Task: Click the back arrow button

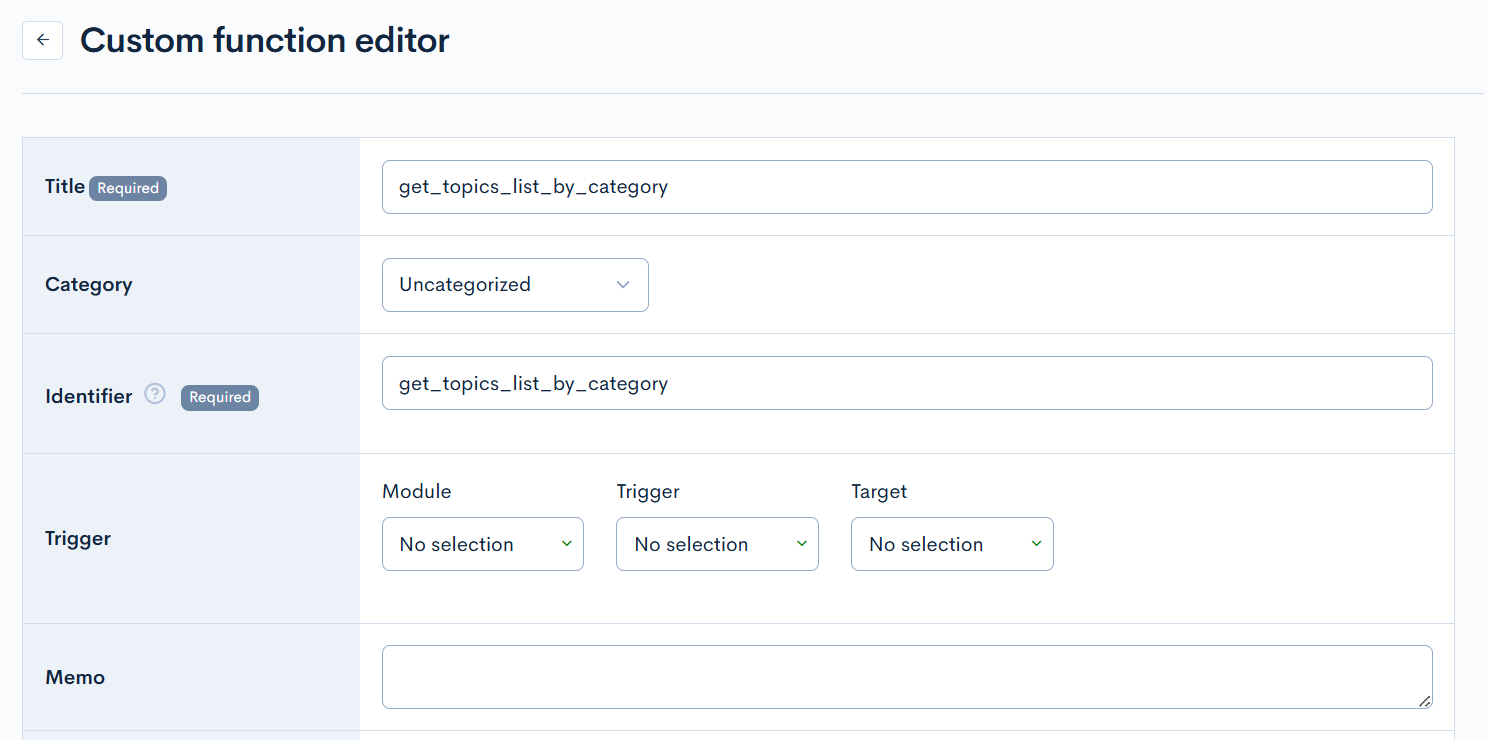Action: [x=42, y=40]
